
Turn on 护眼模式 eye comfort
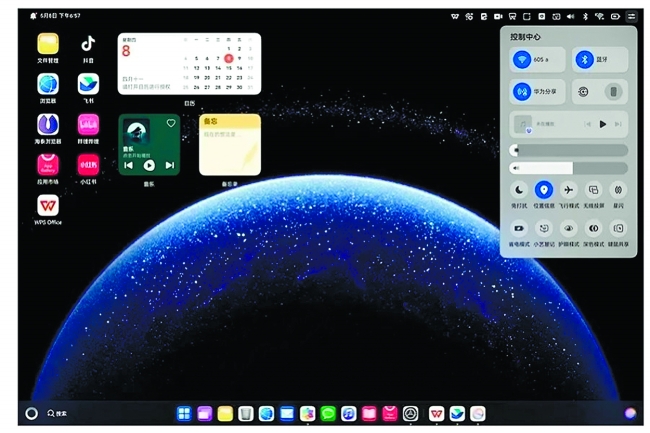click(568, 228)
